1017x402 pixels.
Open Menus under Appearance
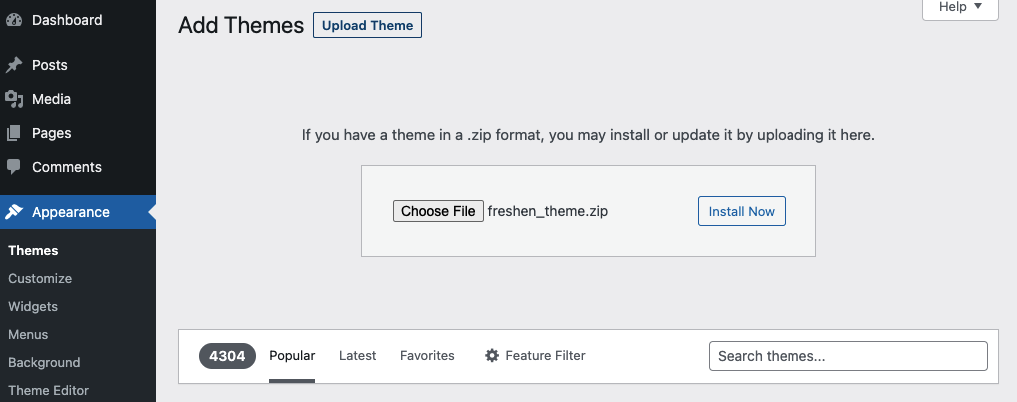(x=28, y=335)
